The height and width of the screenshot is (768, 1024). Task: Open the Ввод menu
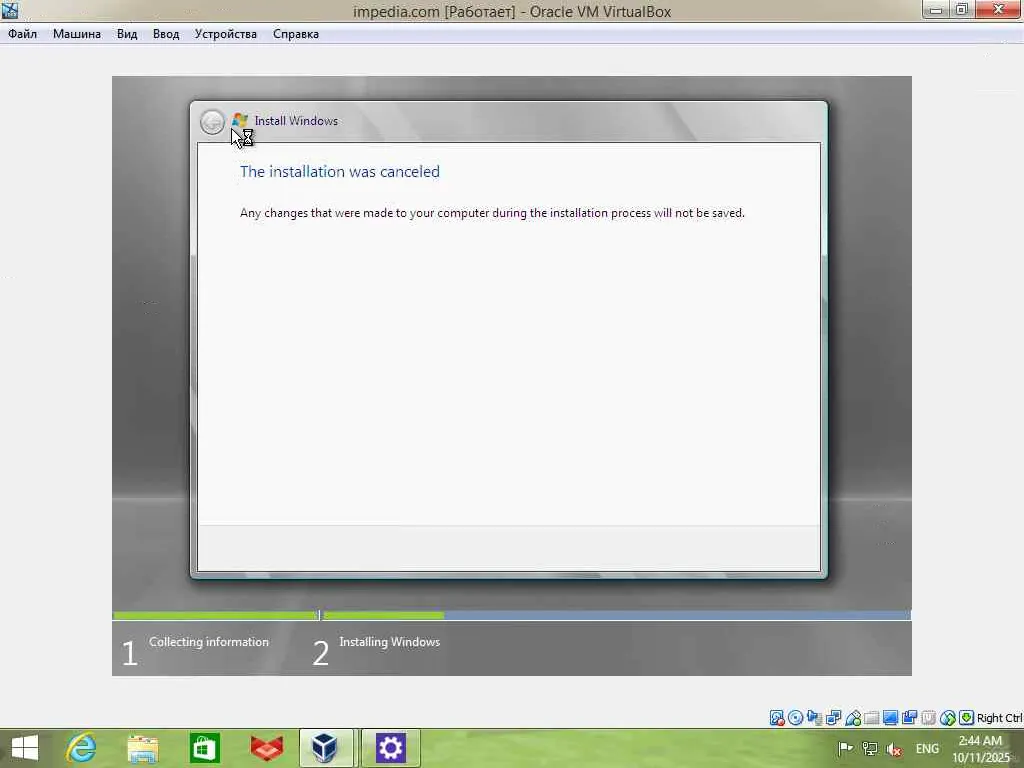tap(166, 34)
